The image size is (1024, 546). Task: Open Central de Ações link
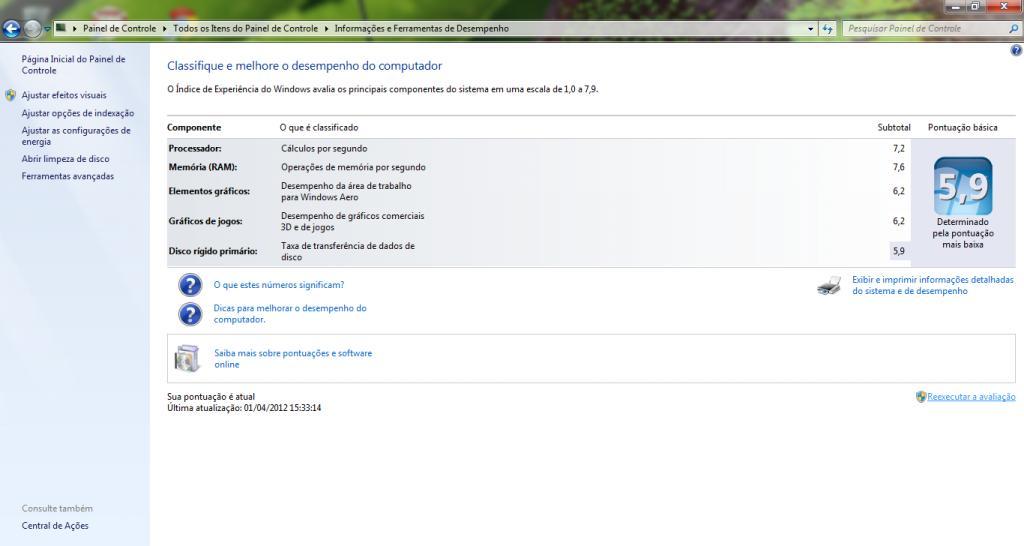(x=55, y=526)
